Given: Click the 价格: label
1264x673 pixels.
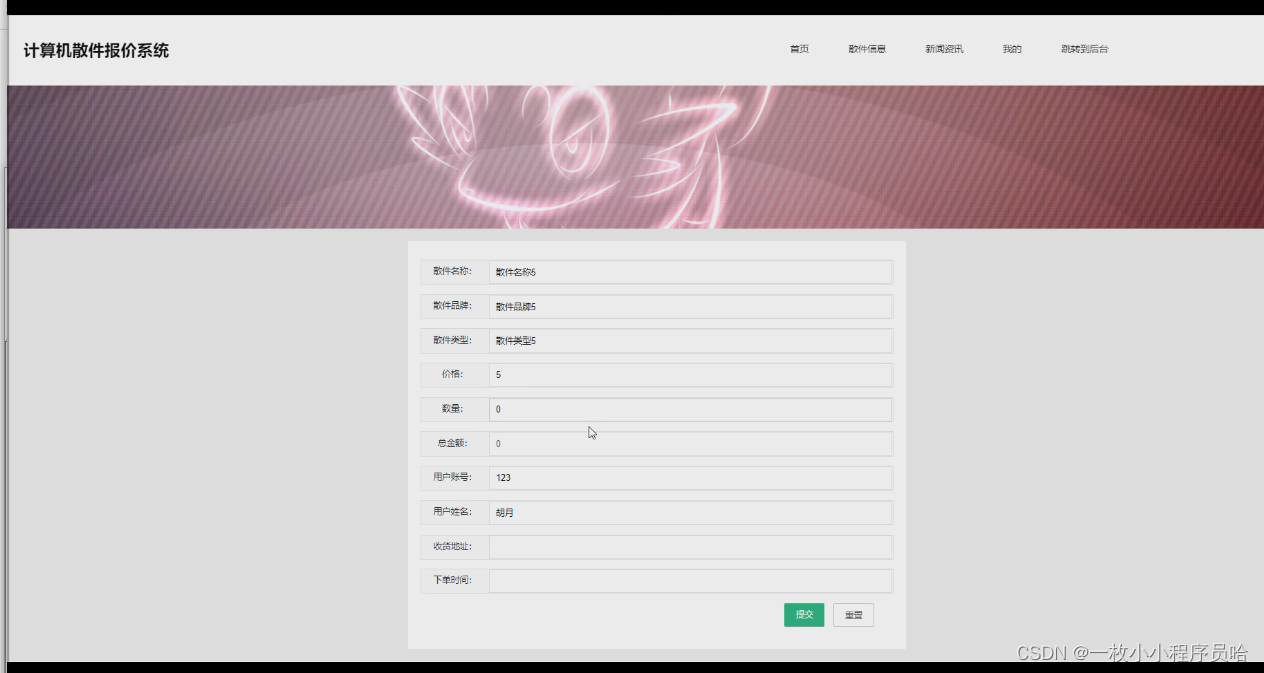Looking at the screenshot, I should 452,374.
